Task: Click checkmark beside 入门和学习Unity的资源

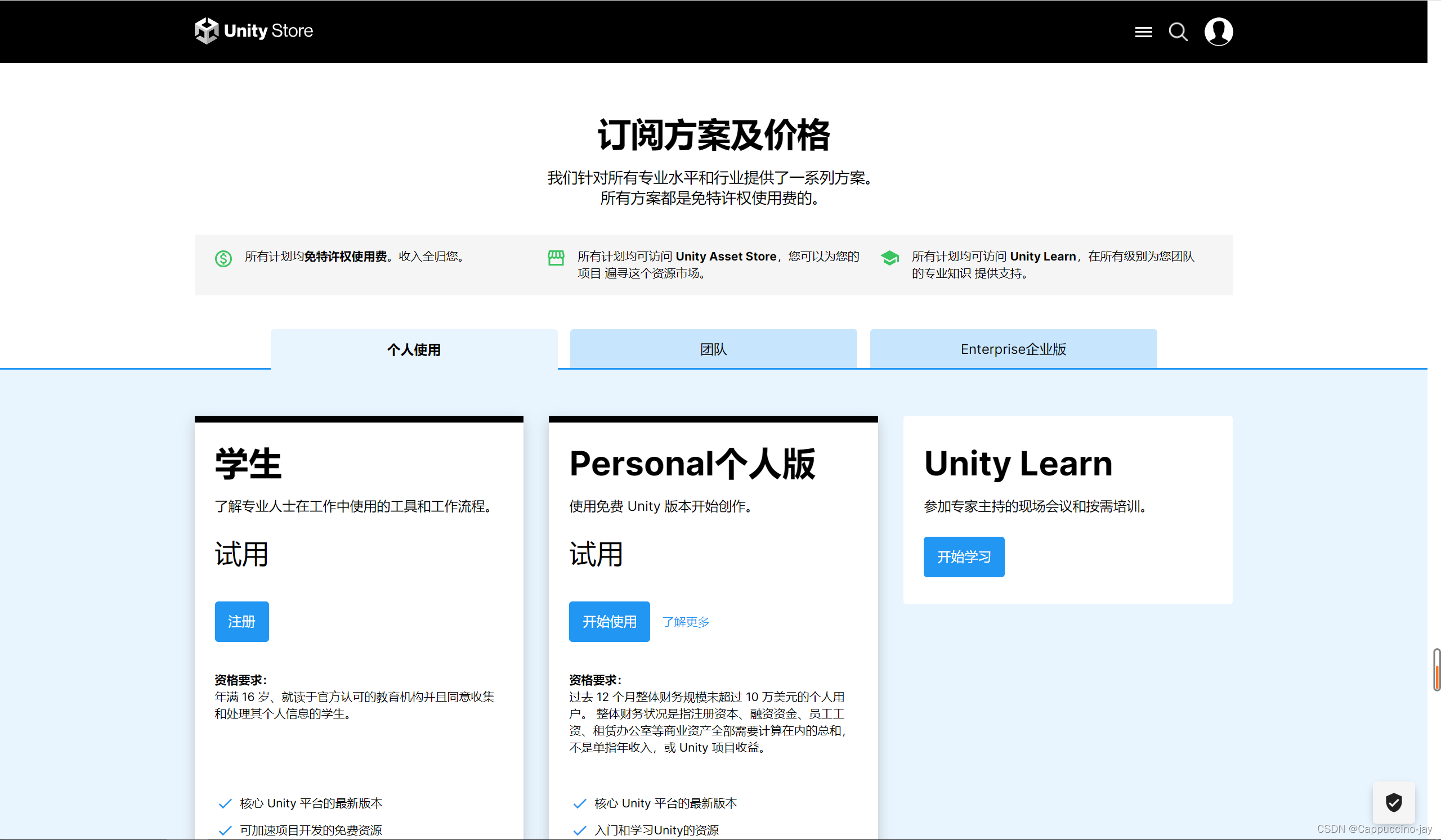Action: pos(580,830)
